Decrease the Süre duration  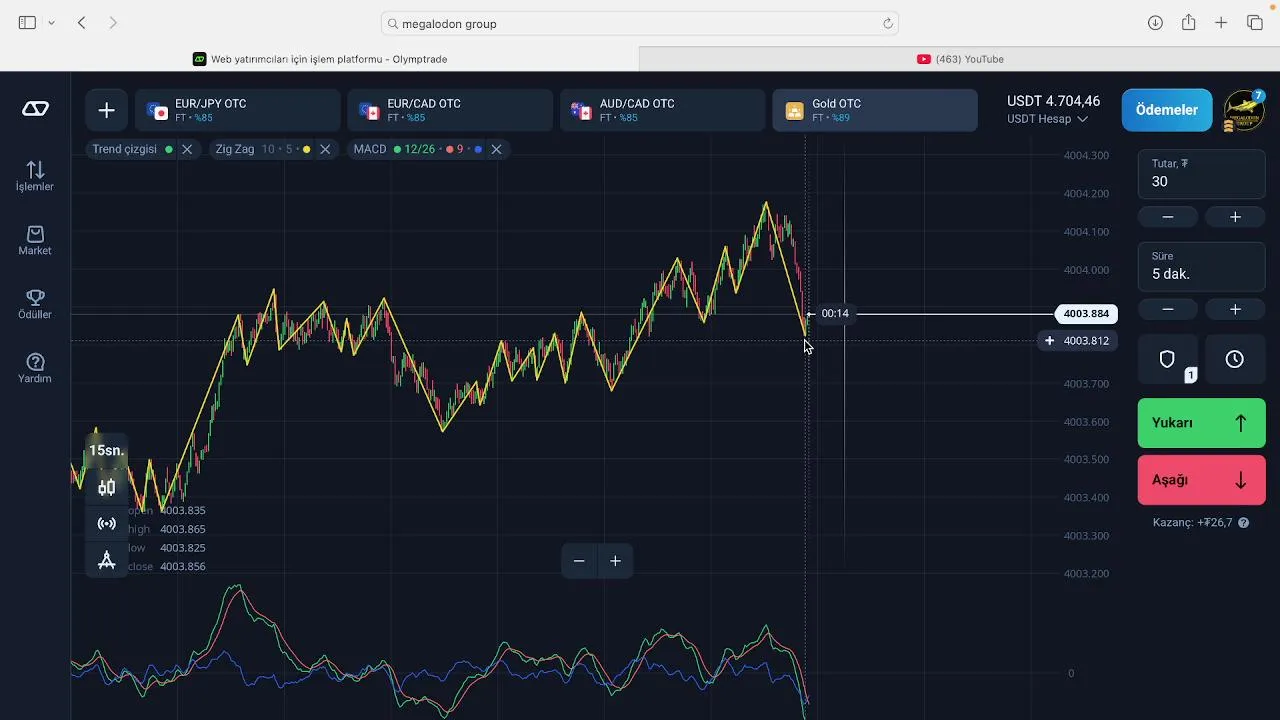tap(1167, 309)
